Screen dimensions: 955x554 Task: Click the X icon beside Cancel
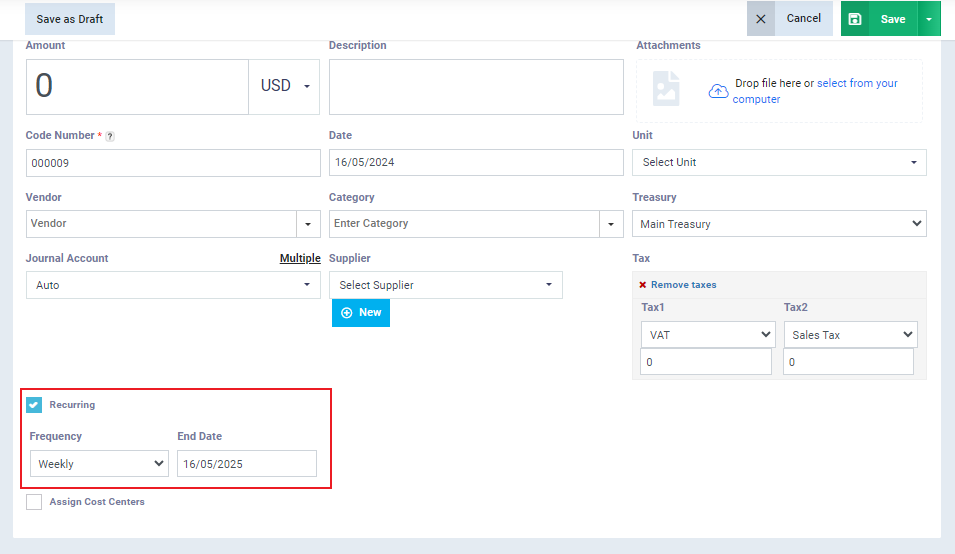761,19
